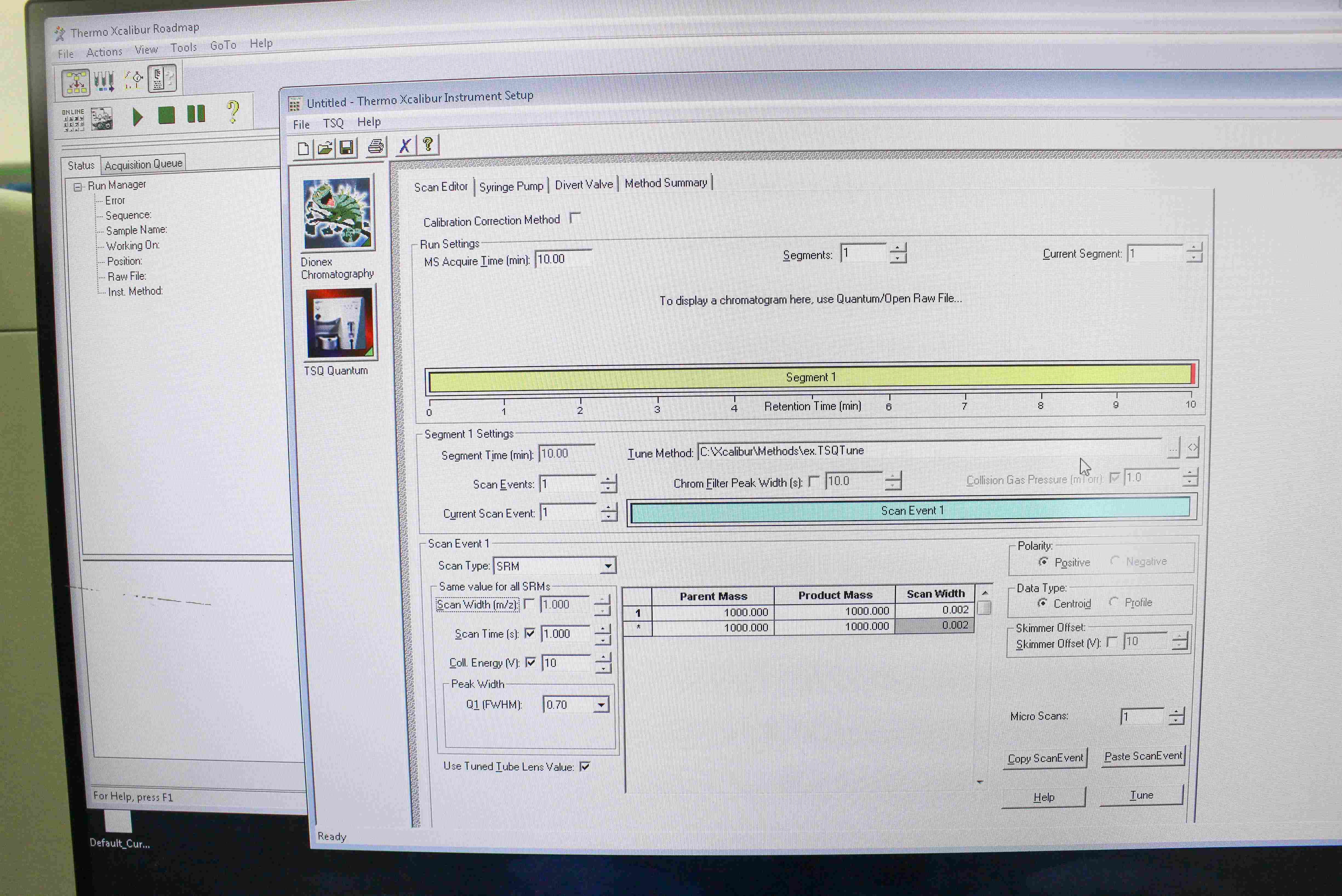The width and height of the screenshot is (1342, 896).
Task: Switch to the Syringe Pump tab
Action: click(x=511, y=186)
